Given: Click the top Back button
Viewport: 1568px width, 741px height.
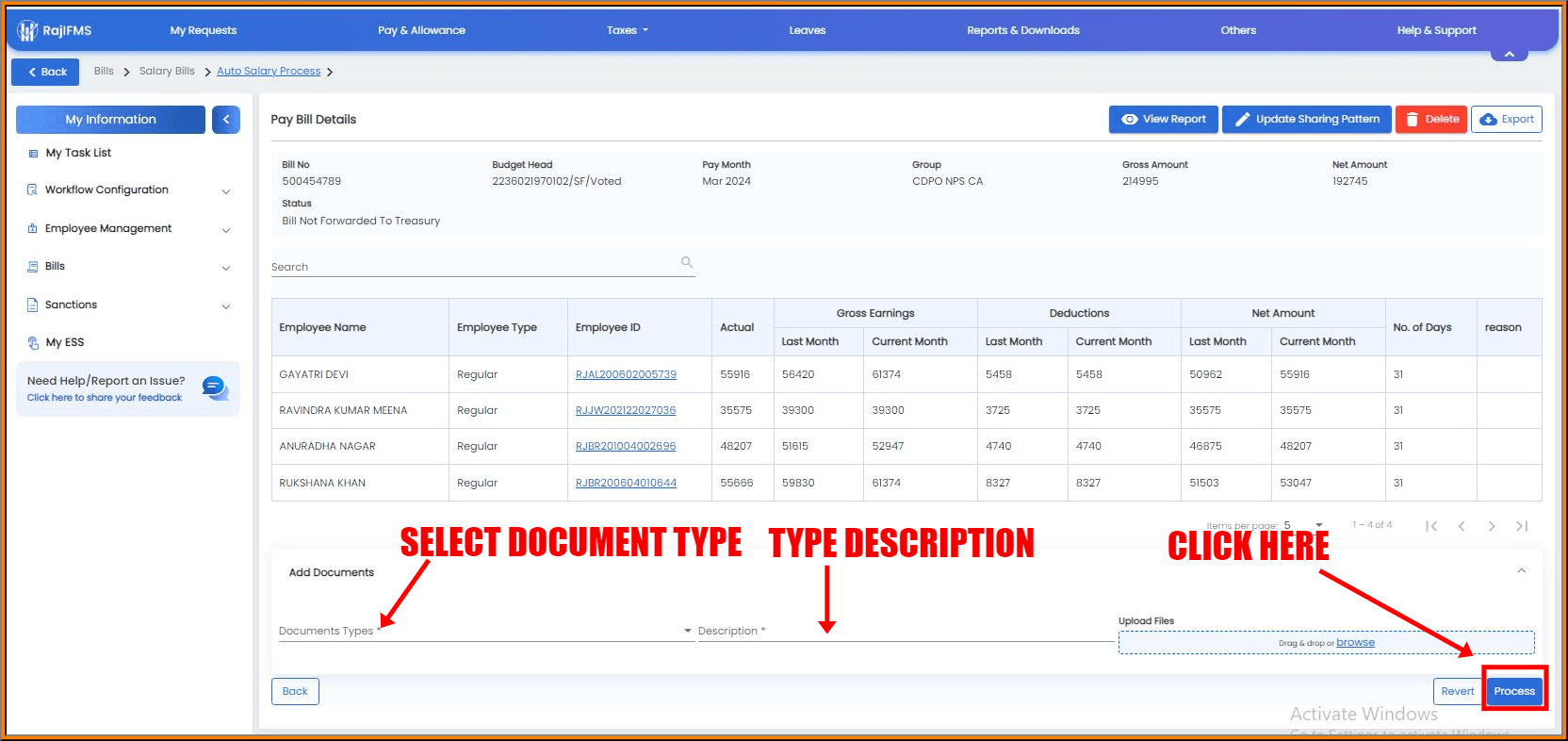Looking at the screenshot, I should 45,72.
